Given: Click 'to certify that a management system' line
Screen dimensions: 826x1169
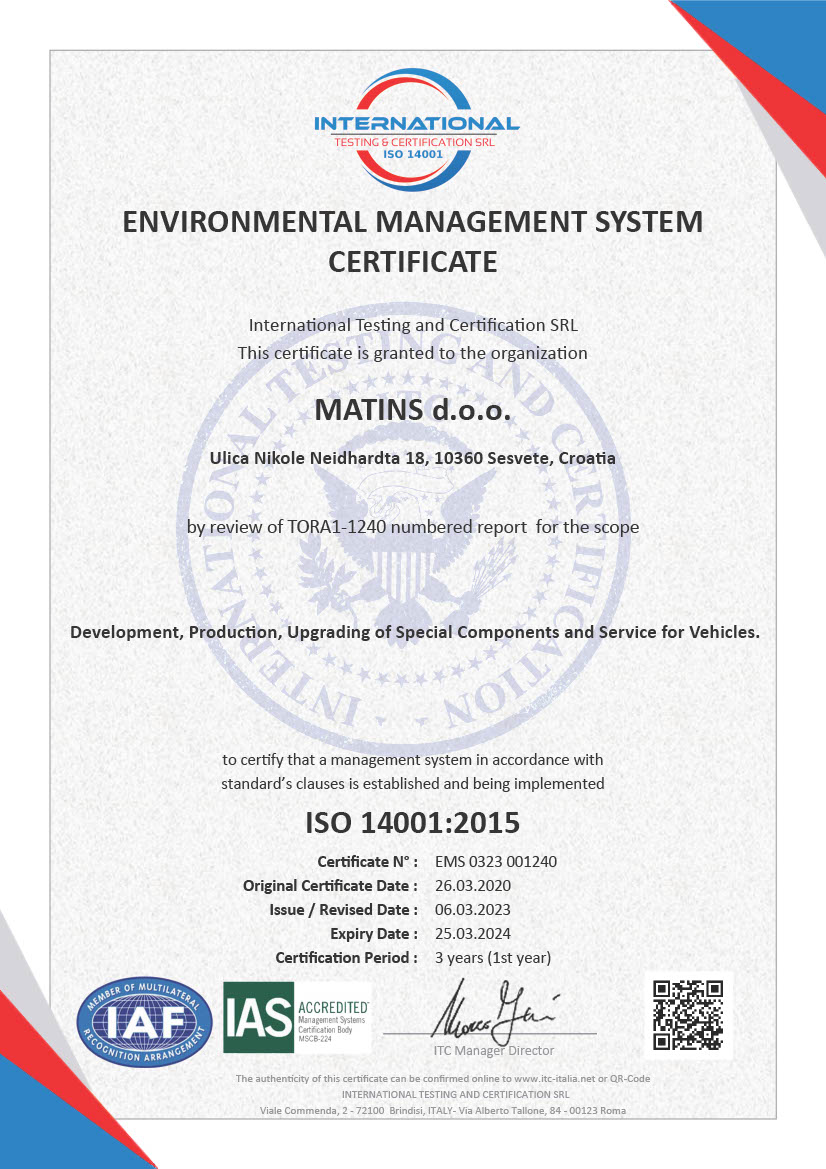Looking at the screenshot, I should [x=412, y=760].
